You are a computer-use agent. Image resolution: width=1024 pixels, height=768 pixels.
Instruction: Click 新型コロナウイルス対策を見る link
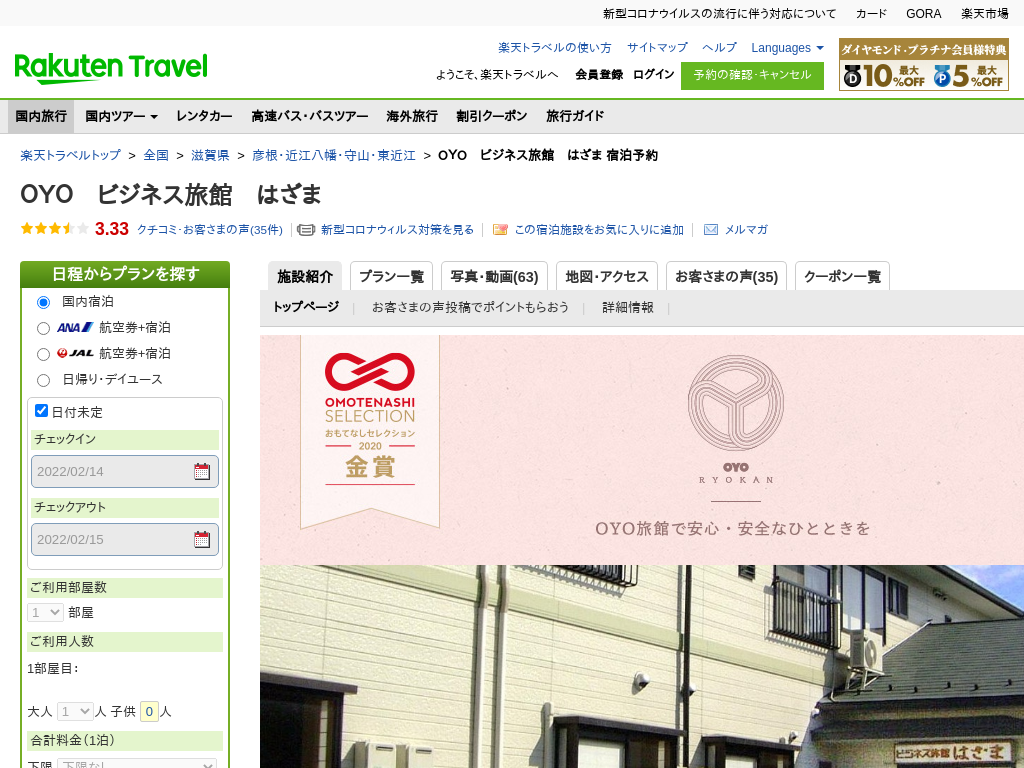(x=397, y=230)
